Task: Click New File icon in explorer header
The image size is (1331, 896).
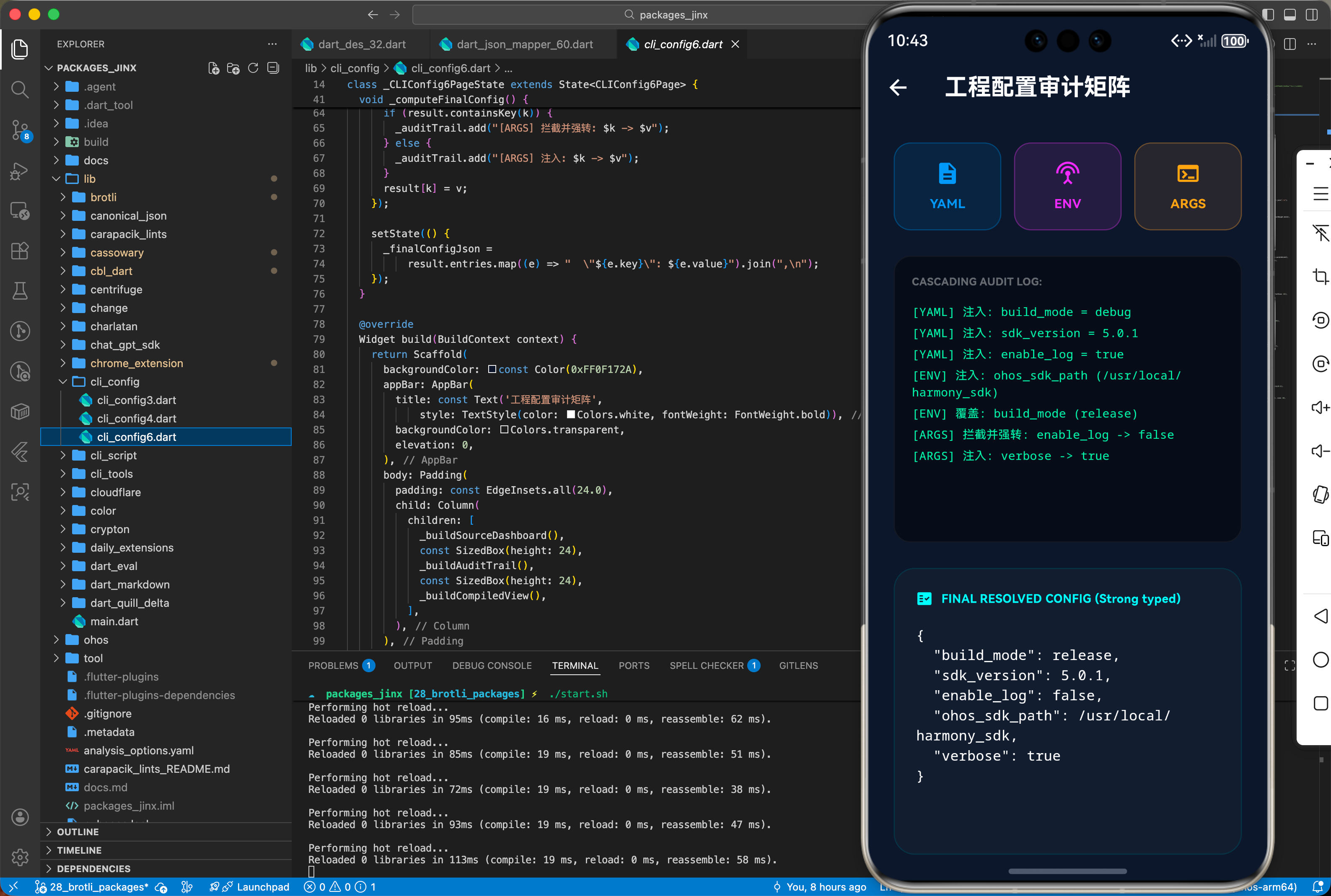Action: 214,68
